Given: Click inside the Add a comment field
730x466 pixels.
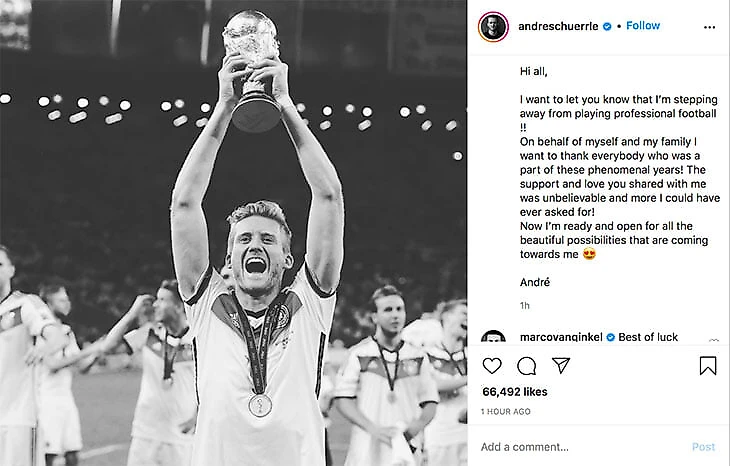Looking at the screenshot, I should click(x=580, y=447).
